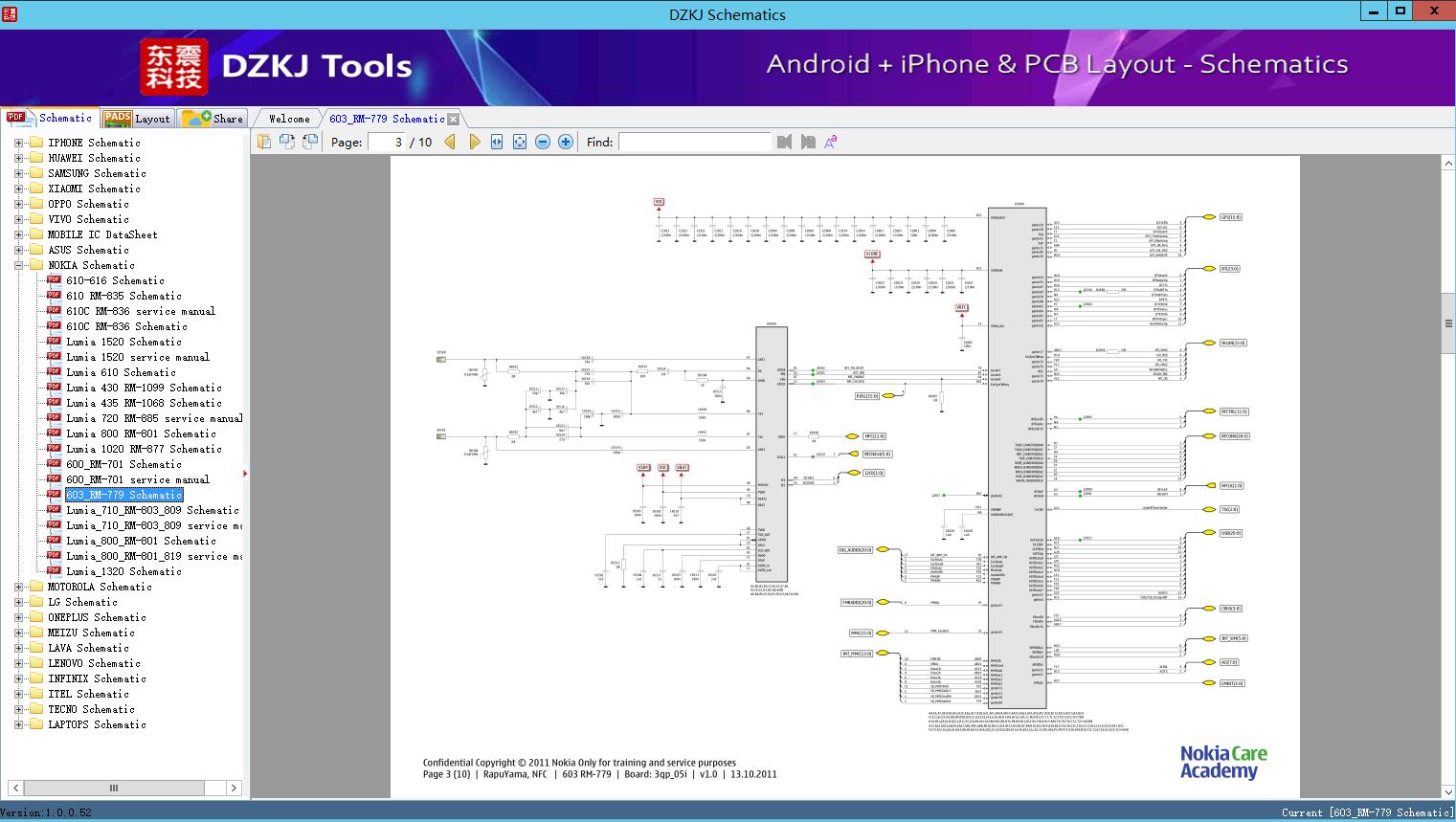
Task: Expand the MOBILE IC DataSheet folder
Action: [18, 234]
